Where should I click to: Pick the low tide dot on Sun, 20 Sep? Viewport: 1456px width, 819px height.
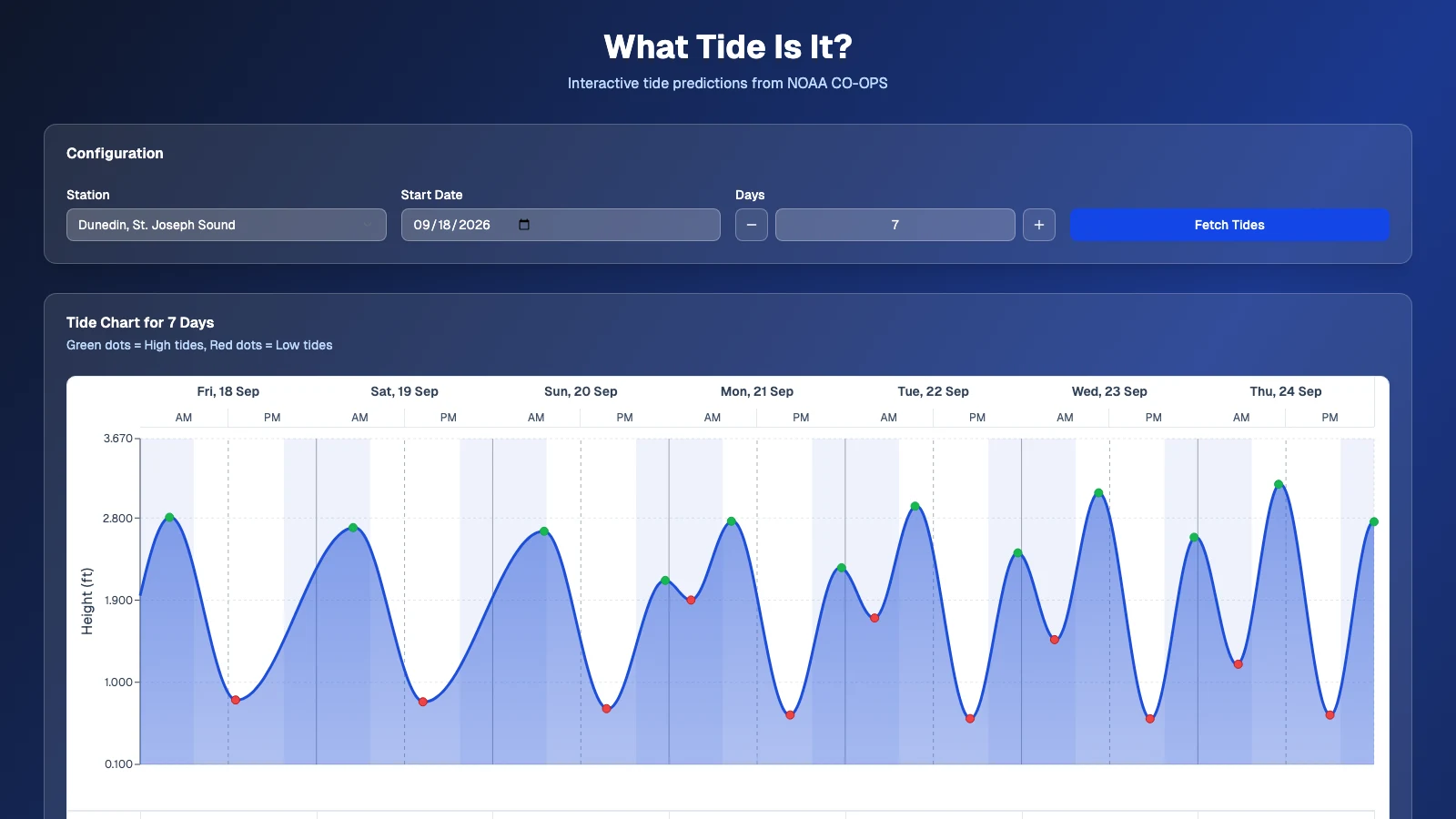pos(607,709)
